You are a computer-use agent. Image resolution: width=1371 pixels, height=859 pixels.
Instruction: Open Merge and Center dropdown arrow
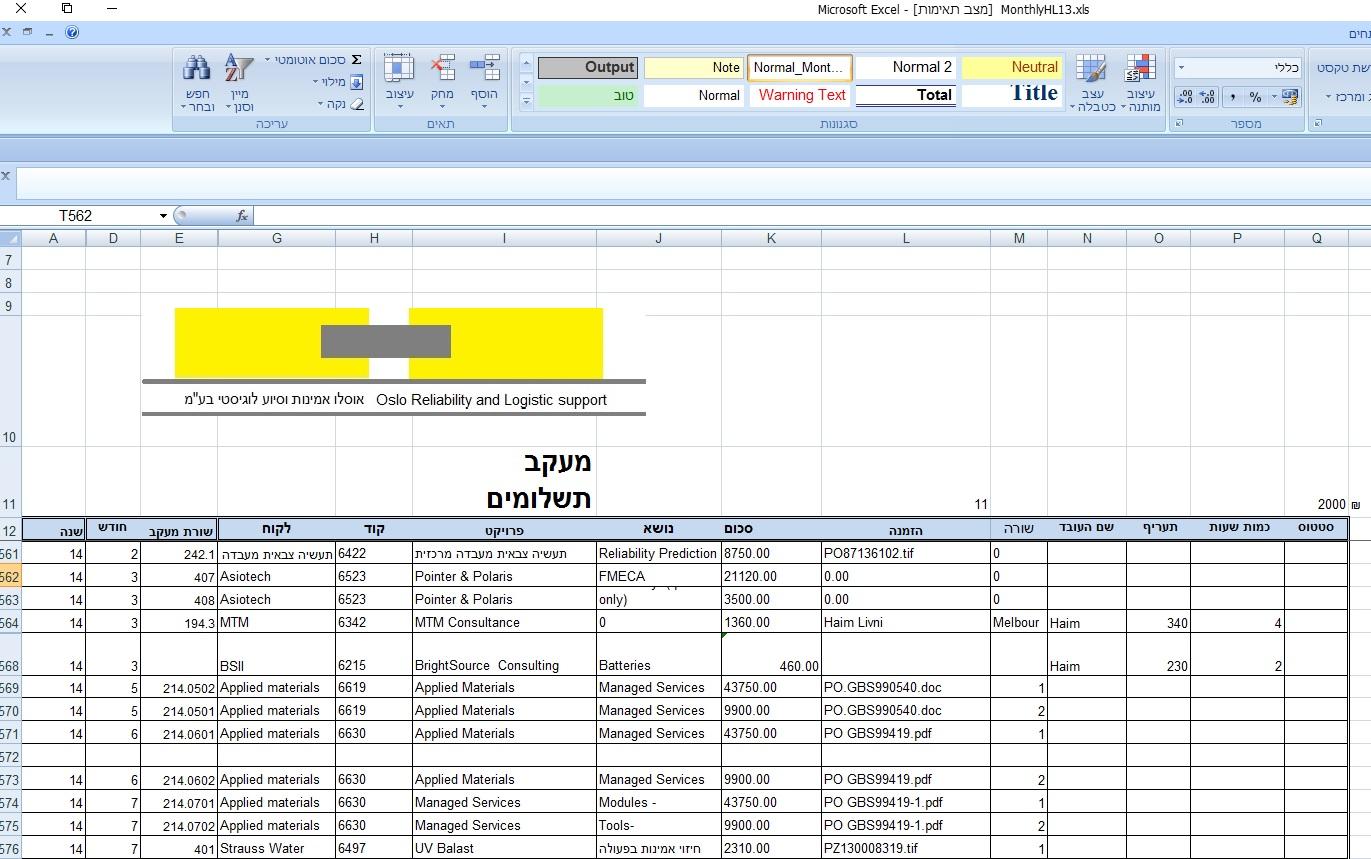click(x=1329, y=97)
